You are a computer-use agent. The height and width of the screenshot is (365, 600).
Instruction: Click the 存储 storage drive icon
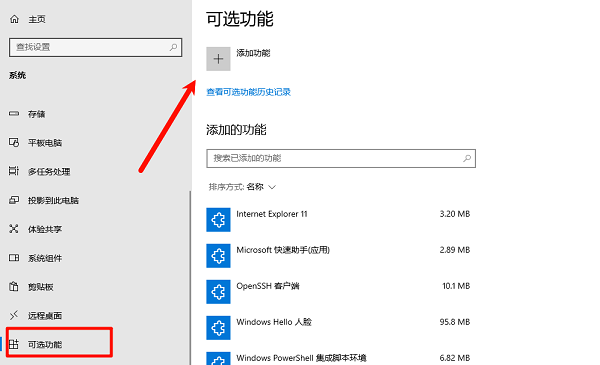pyautogui.click(x=14, y=114)
